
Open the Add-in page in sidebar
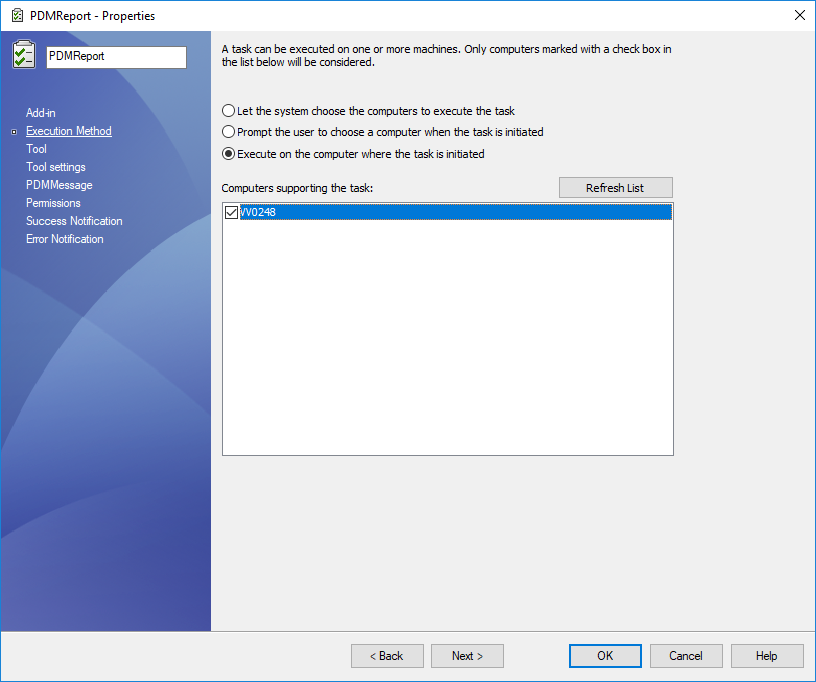point(41,113)
